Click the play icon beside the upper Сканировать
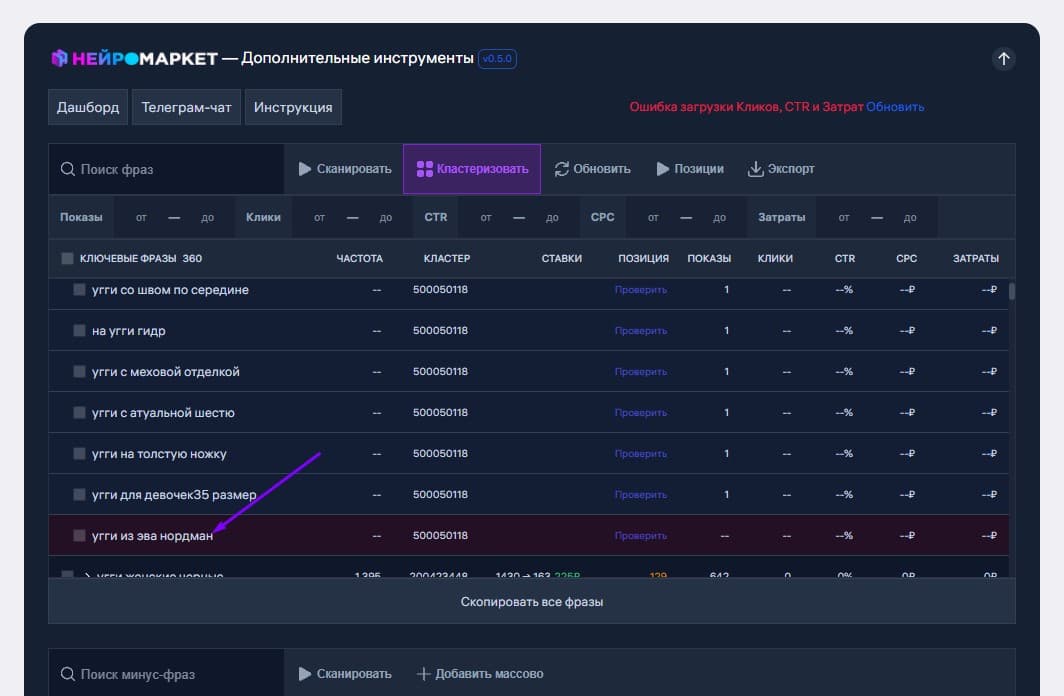The image size is (1064, 696). point(305,169)
